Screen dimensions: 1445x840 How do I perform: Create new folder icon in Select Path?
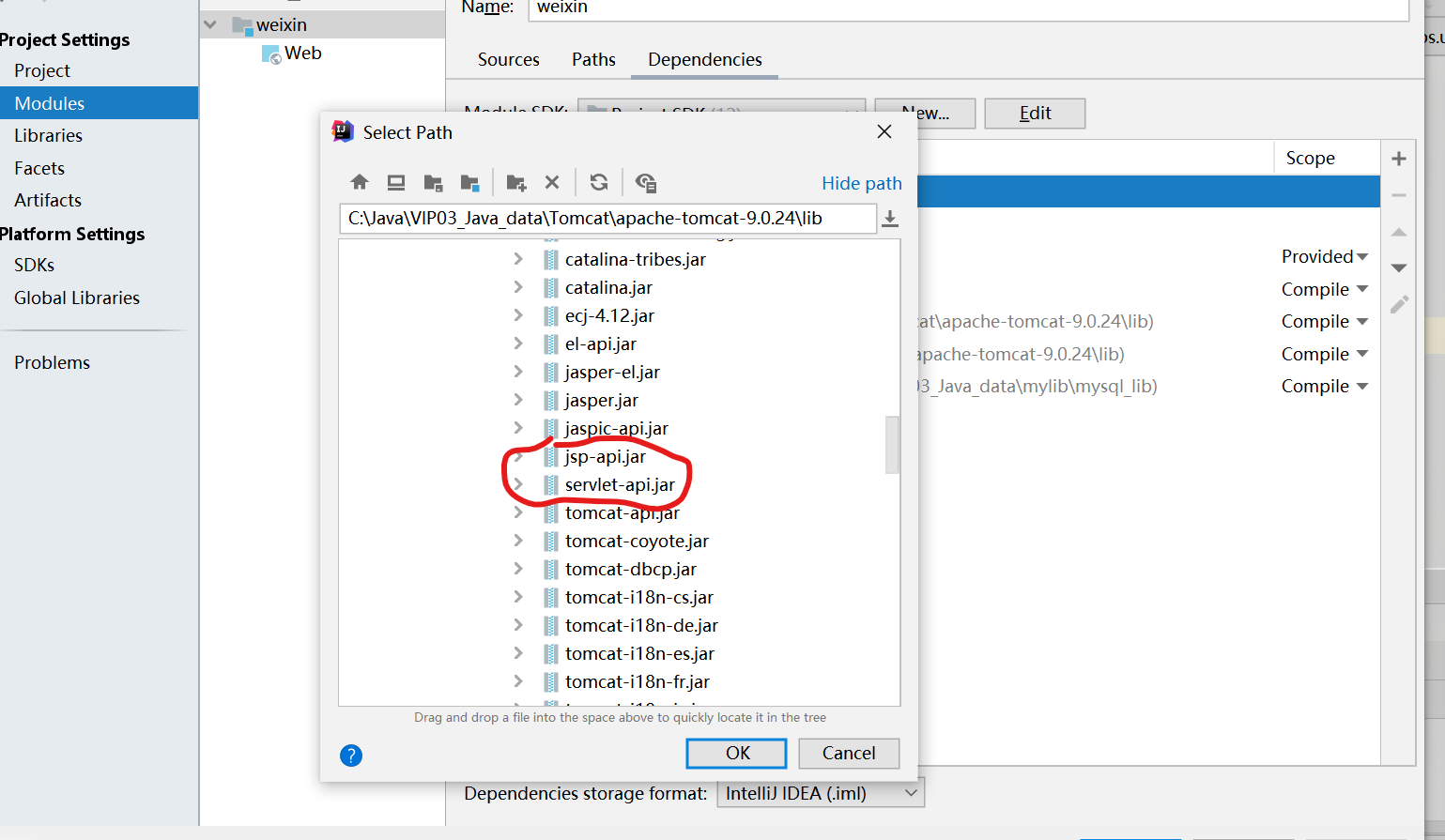(516, 182)
